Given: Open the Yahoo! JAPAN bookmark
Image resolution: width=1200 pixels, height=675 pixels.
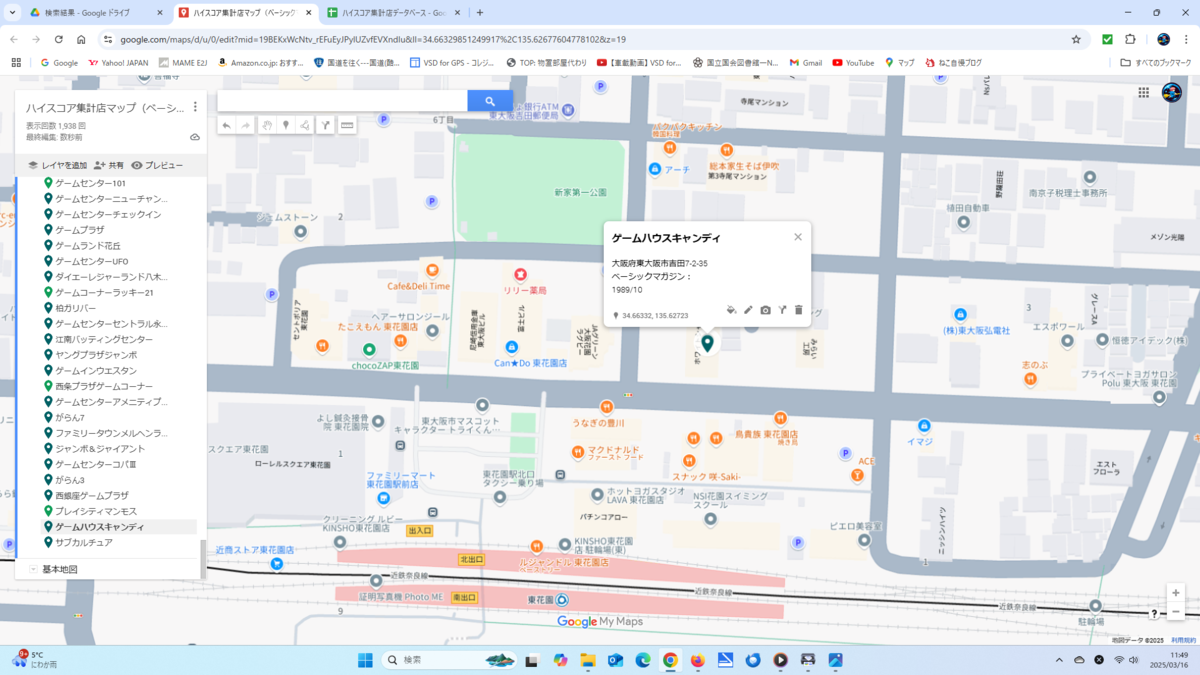Looking at the screenshot, I should pos(118,62).
